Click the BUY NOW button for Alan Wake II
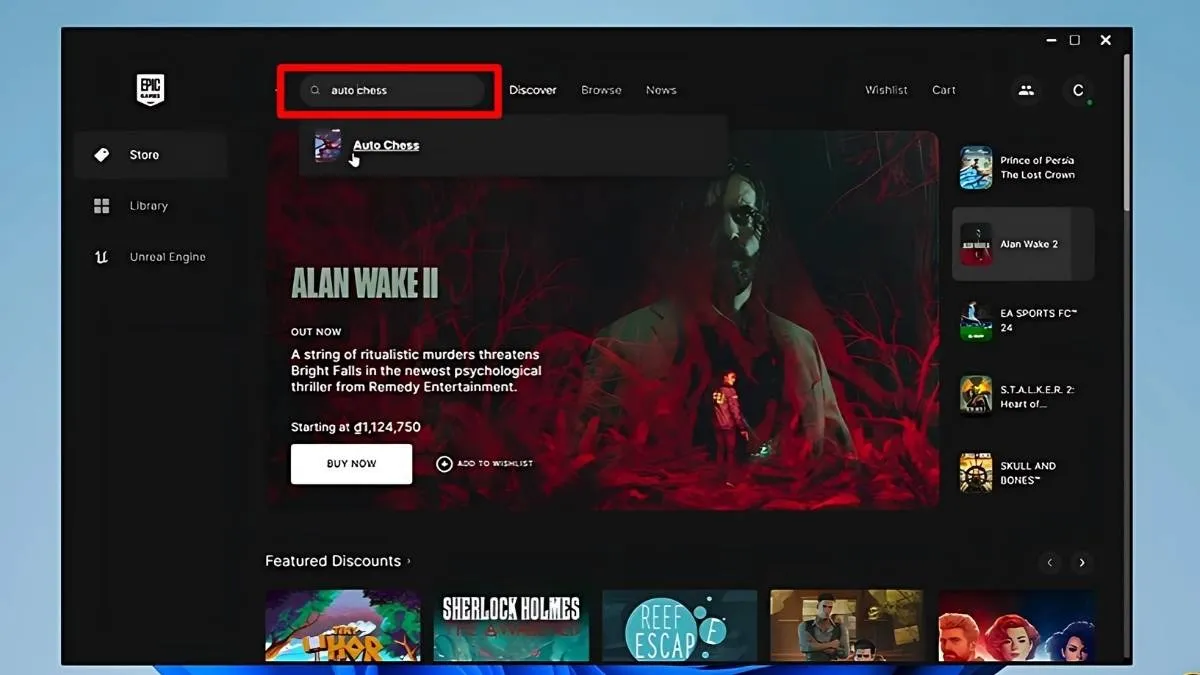1200x675 pixels. coord(351,463)
